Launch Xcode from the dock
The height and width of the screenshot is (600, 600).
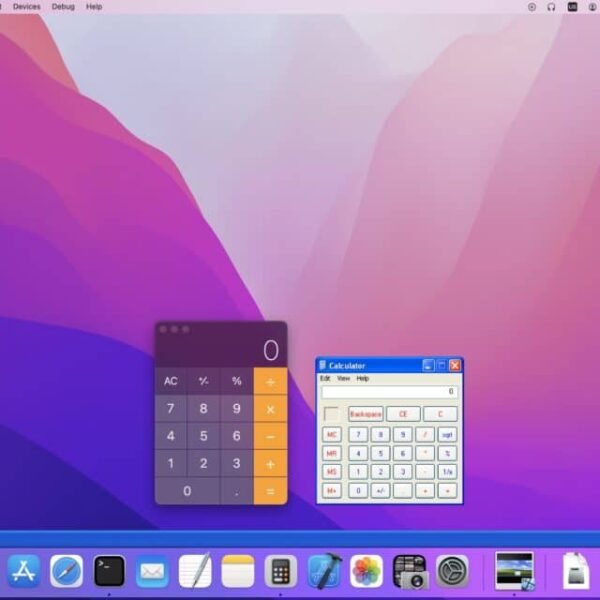[x=324, y=571]
